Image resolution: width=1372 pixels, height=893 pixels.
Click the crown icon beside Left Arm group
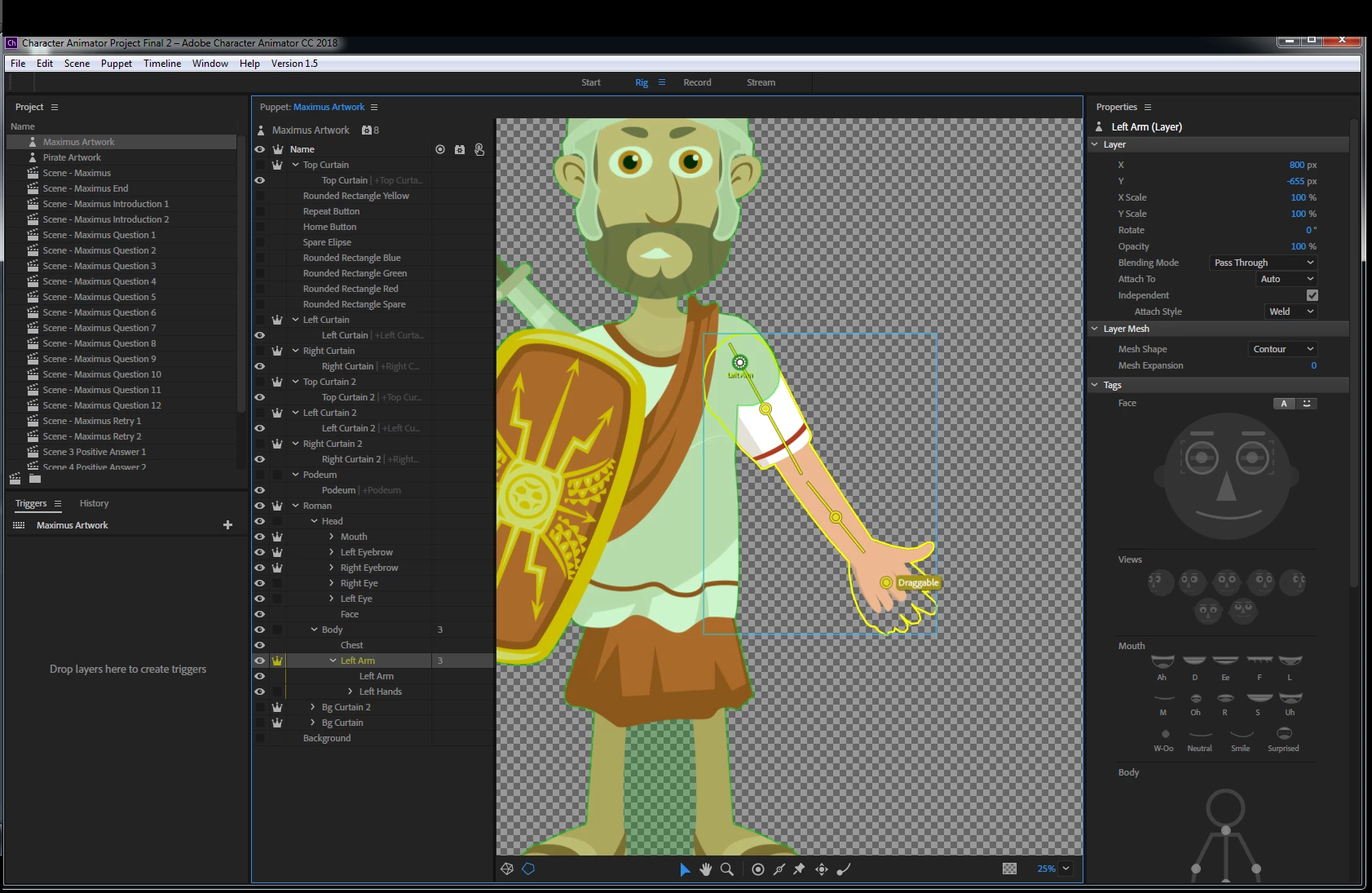[277, 661]
